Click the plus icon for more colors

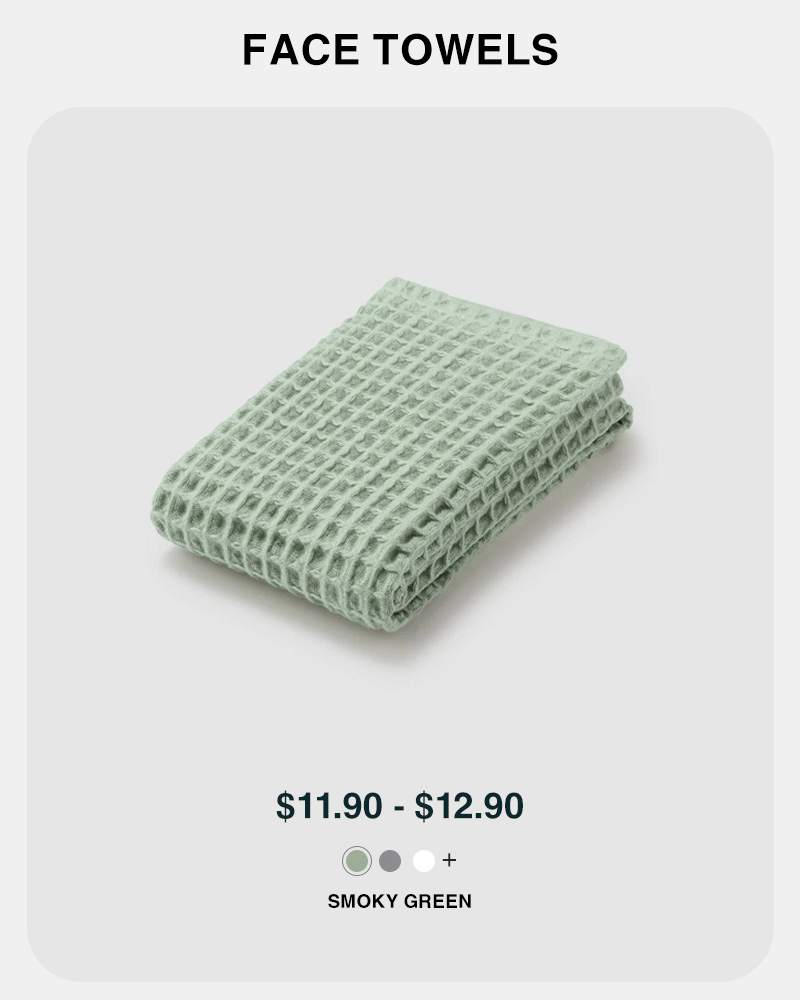[x=449, y=860]
